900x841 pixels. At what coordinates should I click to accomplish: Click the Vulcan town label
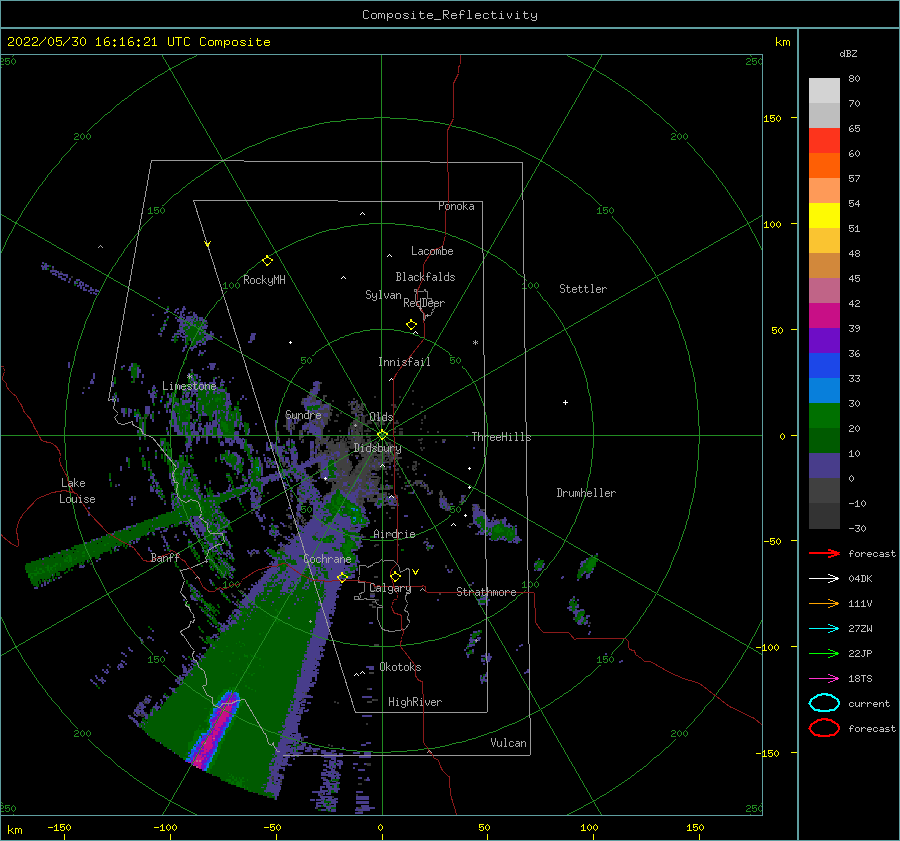click(509, 743)
